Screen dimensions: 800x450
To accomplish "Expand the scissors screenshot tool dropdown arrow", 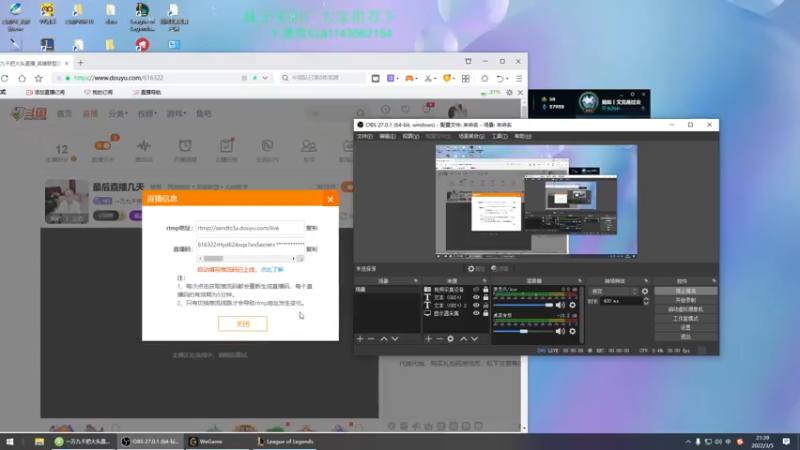I will coord(435,79).
